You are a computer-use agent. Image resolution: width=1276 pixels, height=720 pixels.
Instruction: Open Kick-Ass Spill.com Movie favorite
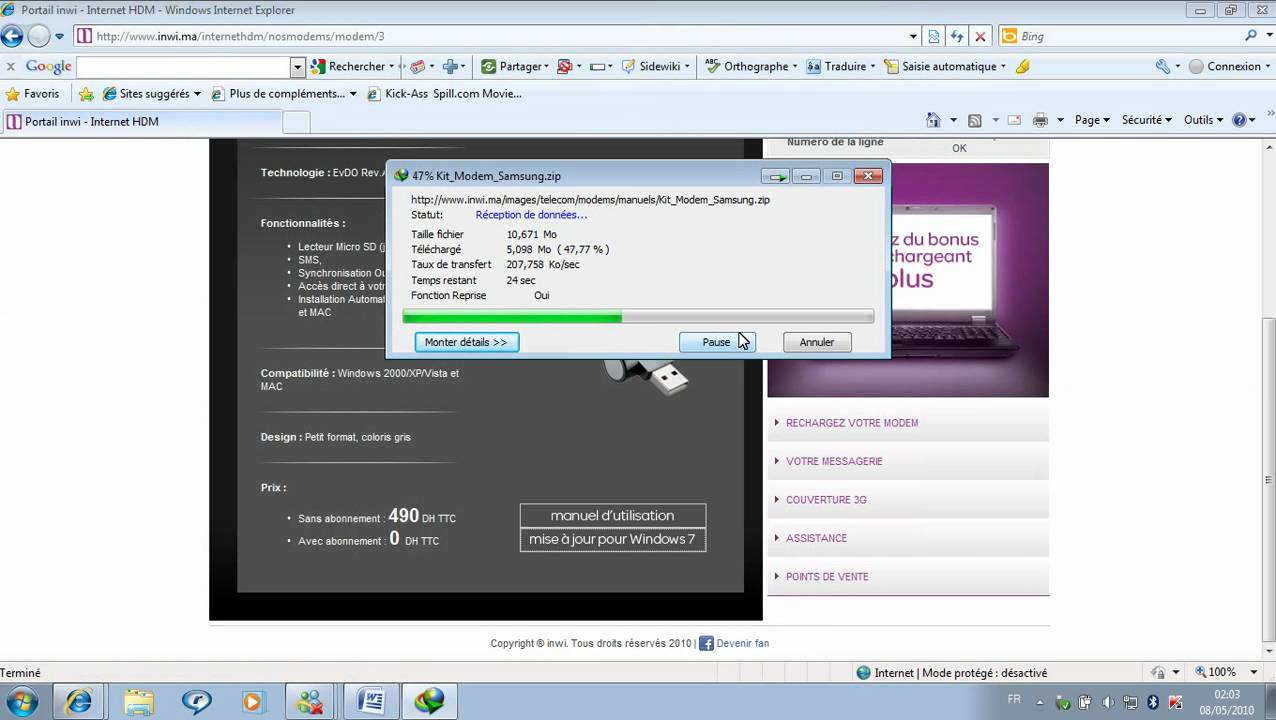click(445, 93)
